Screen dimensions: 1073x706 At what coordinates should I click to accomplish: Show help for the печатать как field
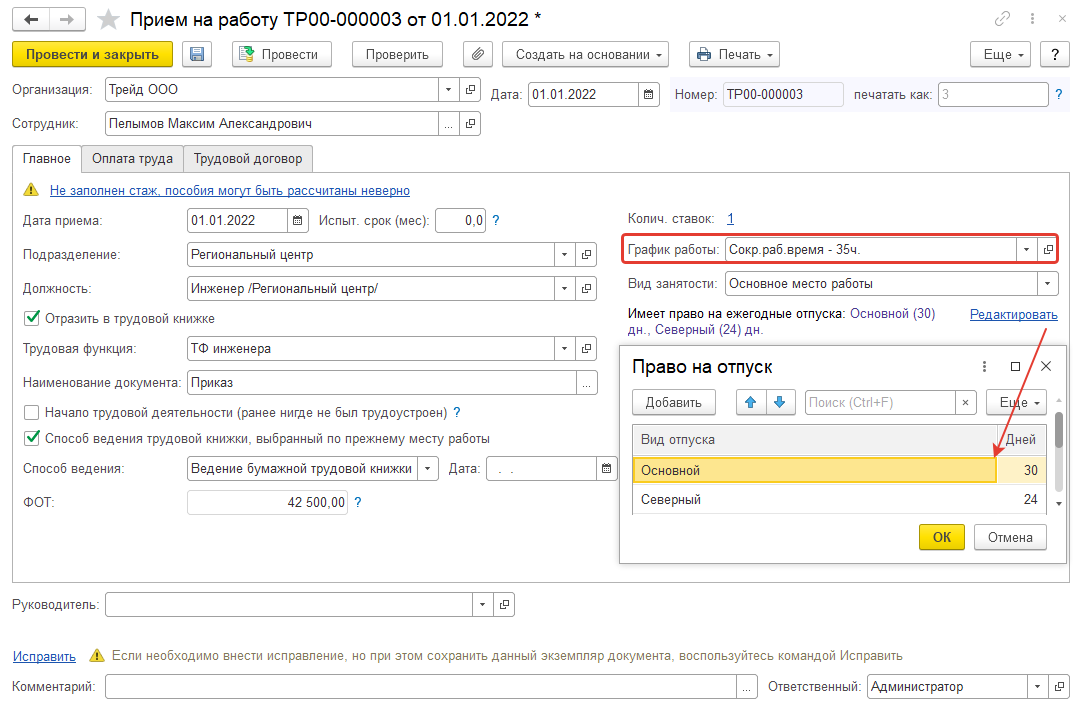point(1059,94)
